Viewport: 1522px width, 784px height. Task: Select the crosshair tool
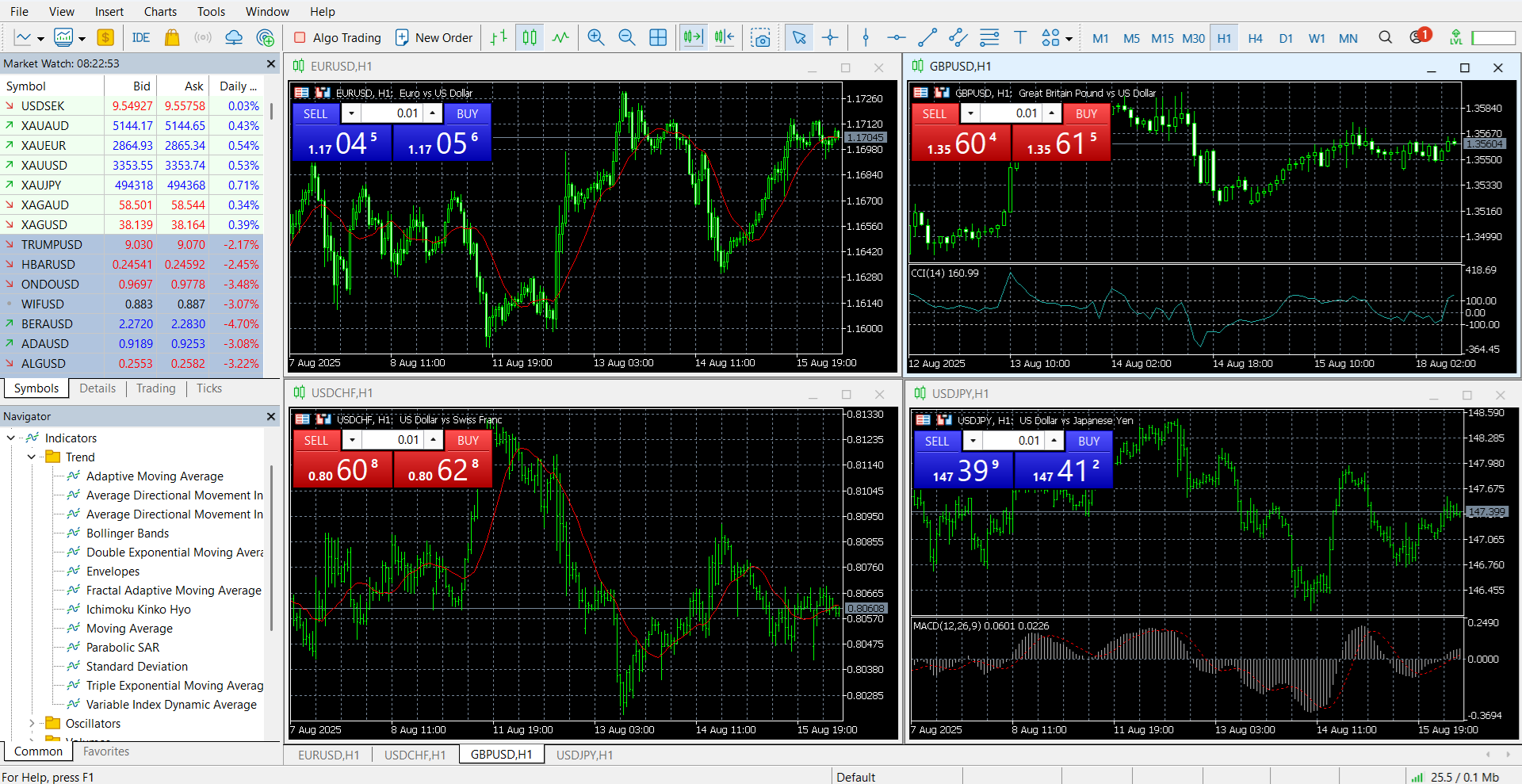coord(830,37)
